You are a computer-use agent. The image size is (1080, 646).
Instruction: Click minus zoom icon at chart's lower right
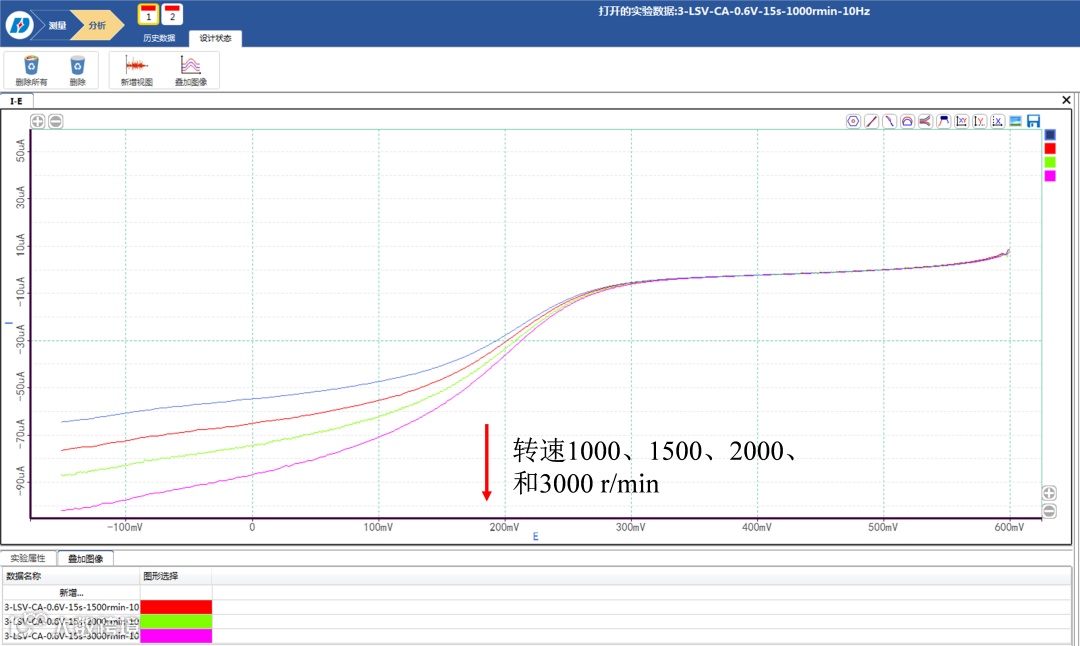[1049, 511]
